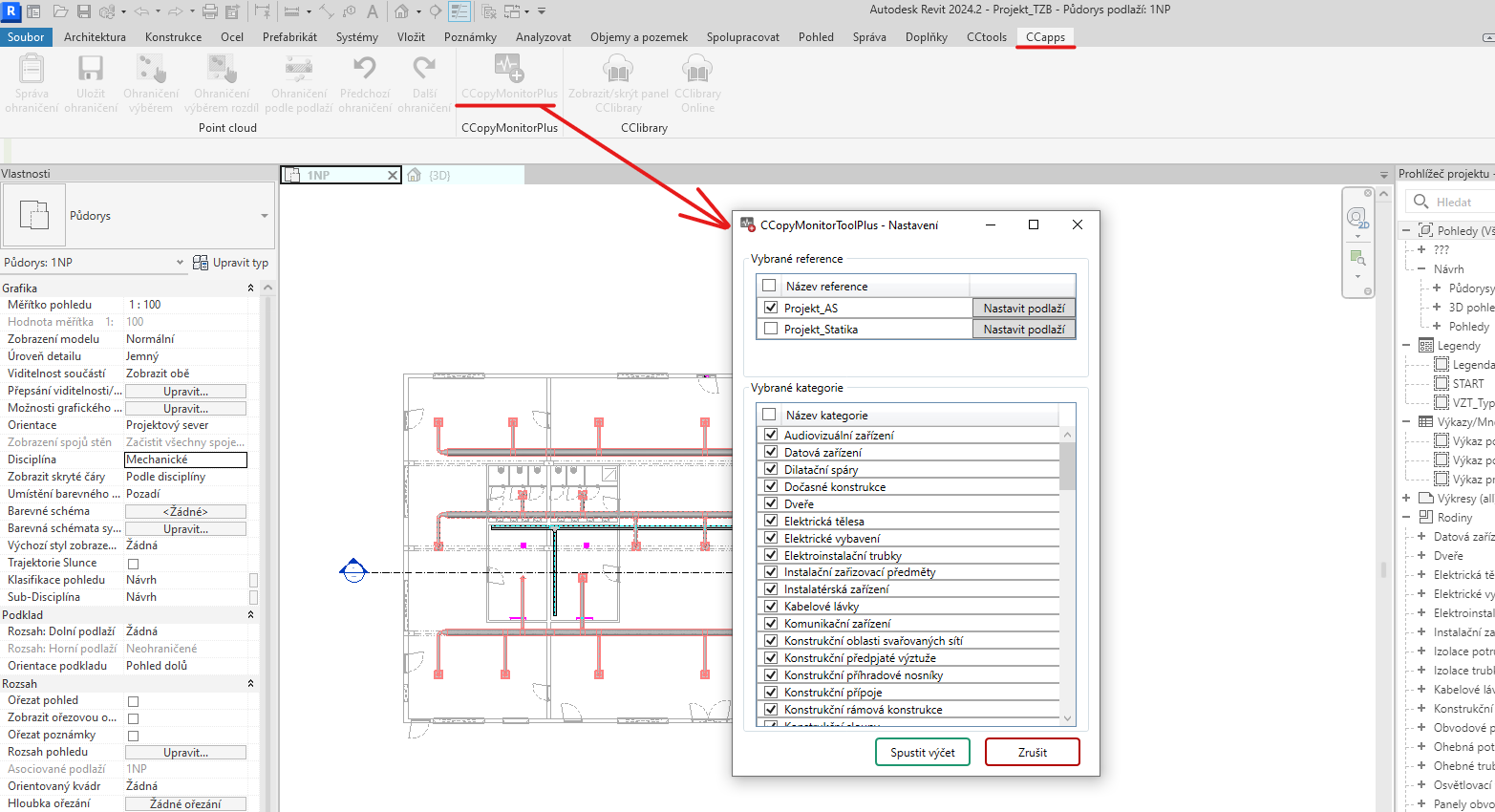Enable the Ořezat pohled checkbox

tap(133, 701)
